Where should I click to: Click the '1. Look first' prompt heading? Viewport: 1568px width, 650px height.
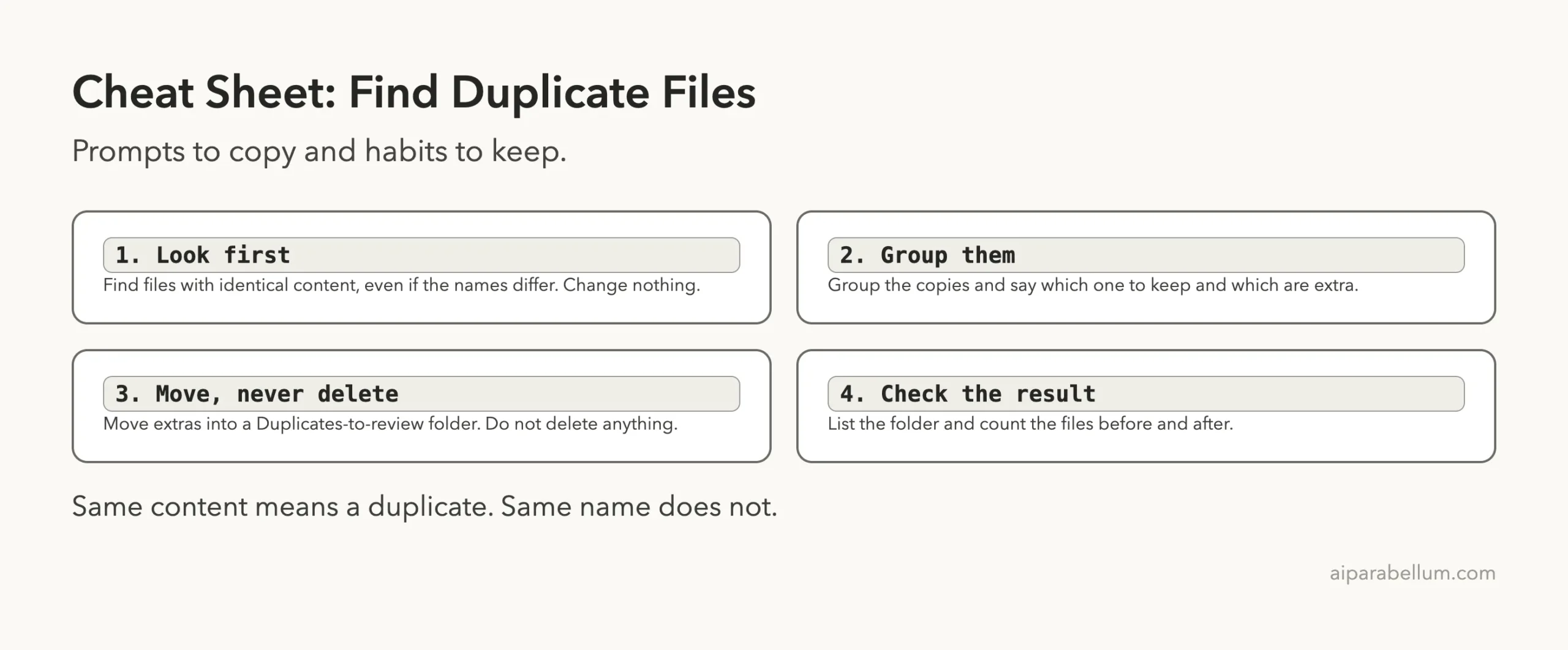pos(421,255)
